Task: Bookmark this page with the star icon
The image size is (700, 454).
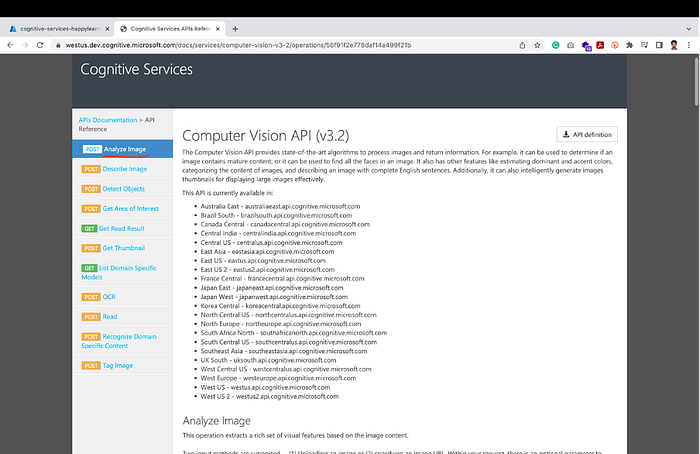Action: (537, 45)
